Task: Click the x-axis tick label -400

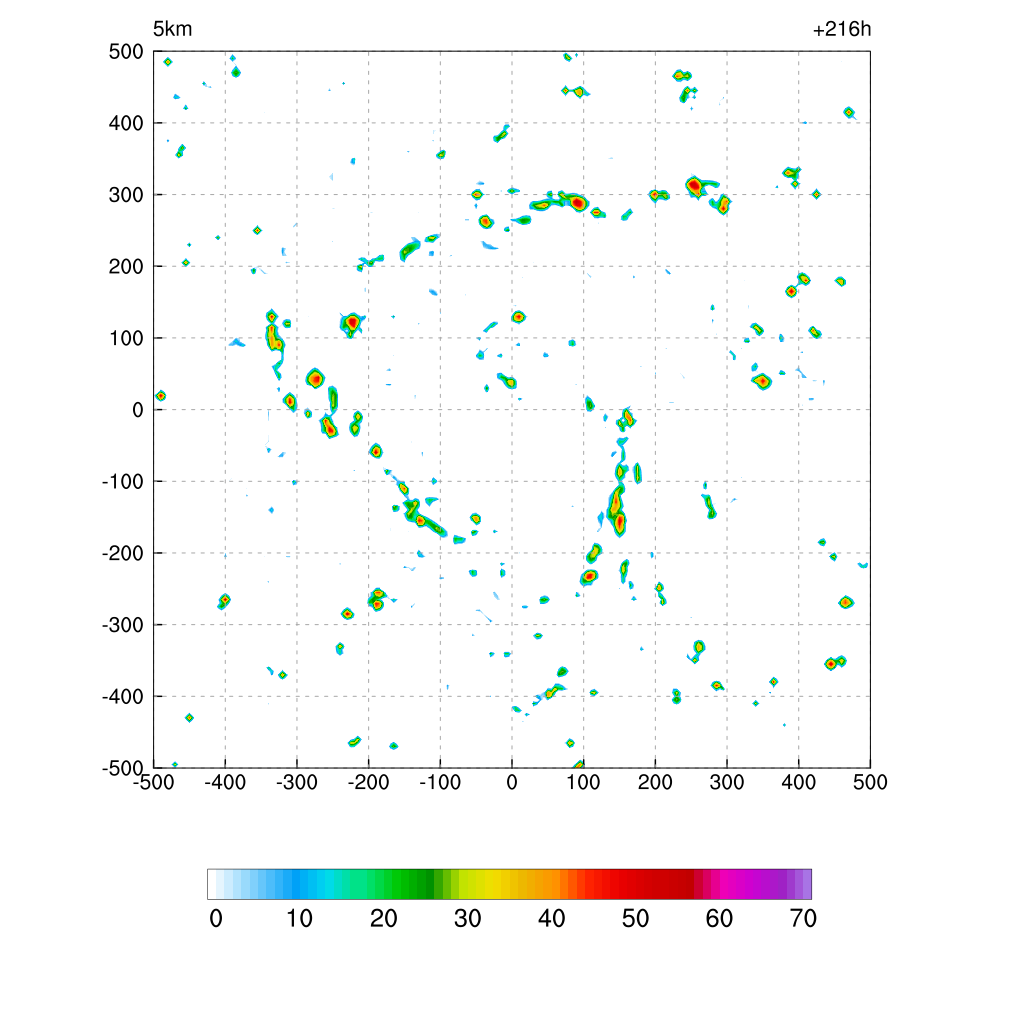Action: click(225, 782)
